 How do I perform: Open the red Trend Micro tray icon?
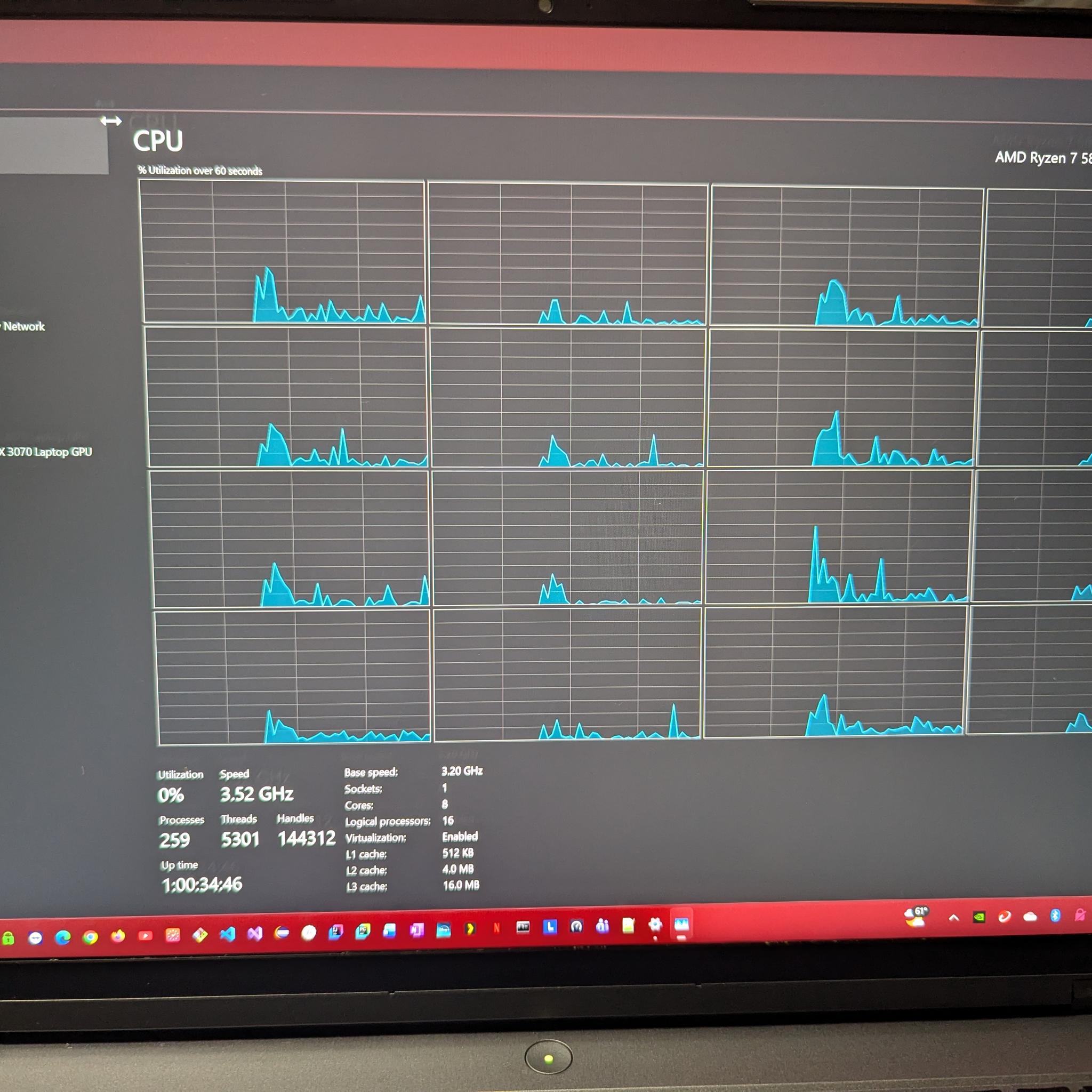pos(1005,916)
